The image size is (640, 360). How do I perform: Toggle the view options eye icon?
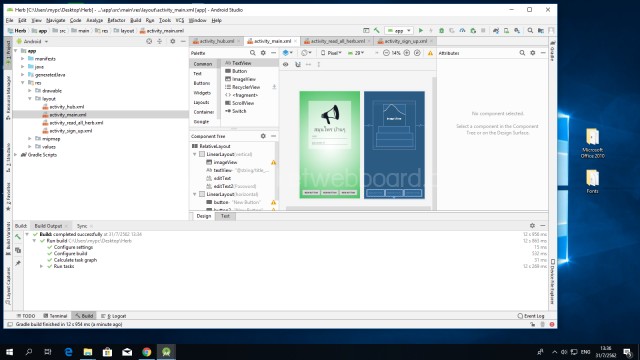tap(286, 64)
